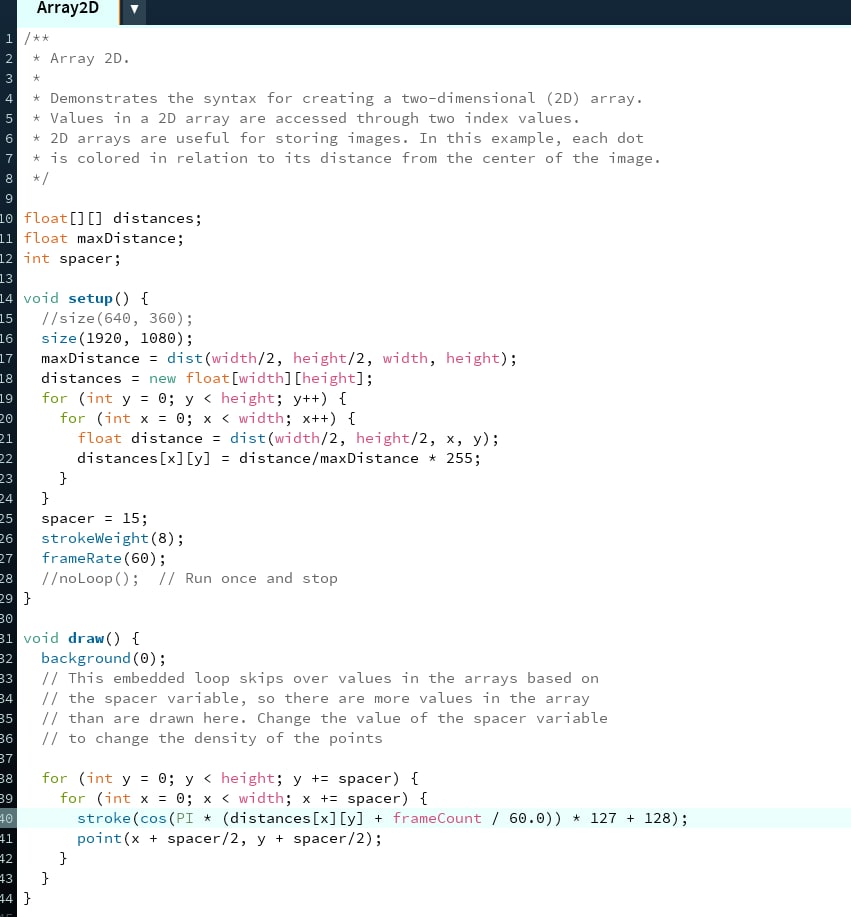851x917 pixels.
Task: Click the 'maxDistance = dist(width/2...' line
Action: pyautogui.click(x=279, y=358)
